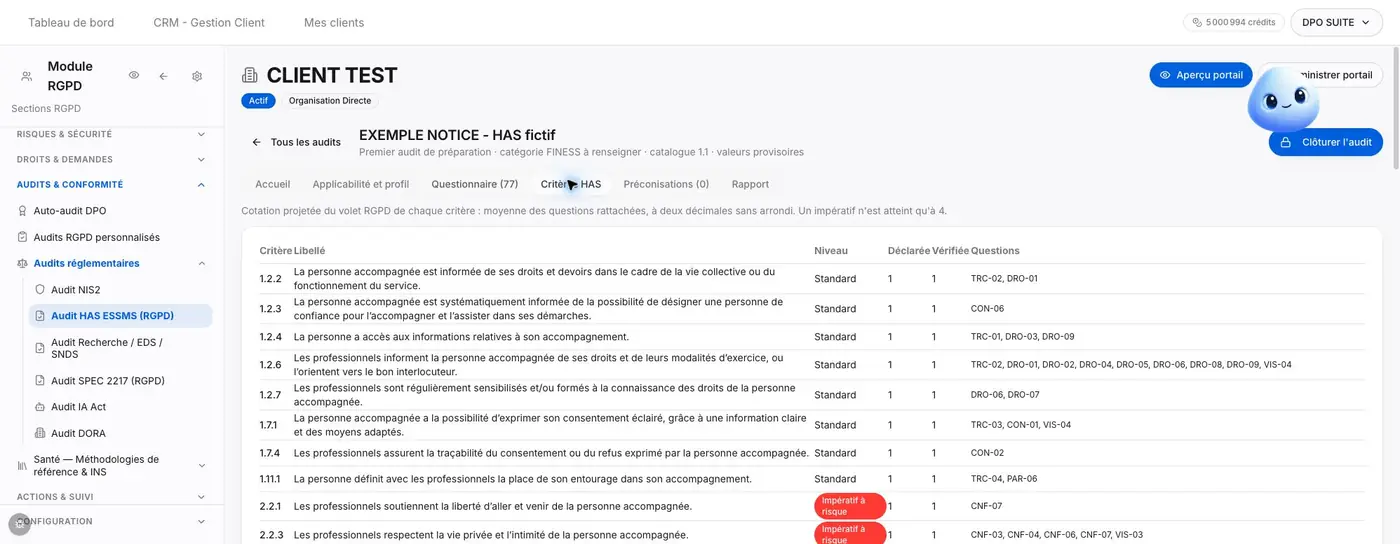Screen dimensions: 1400x544
Task: Click the 5 000 994 crédits badge
Action: [1234, 22]
